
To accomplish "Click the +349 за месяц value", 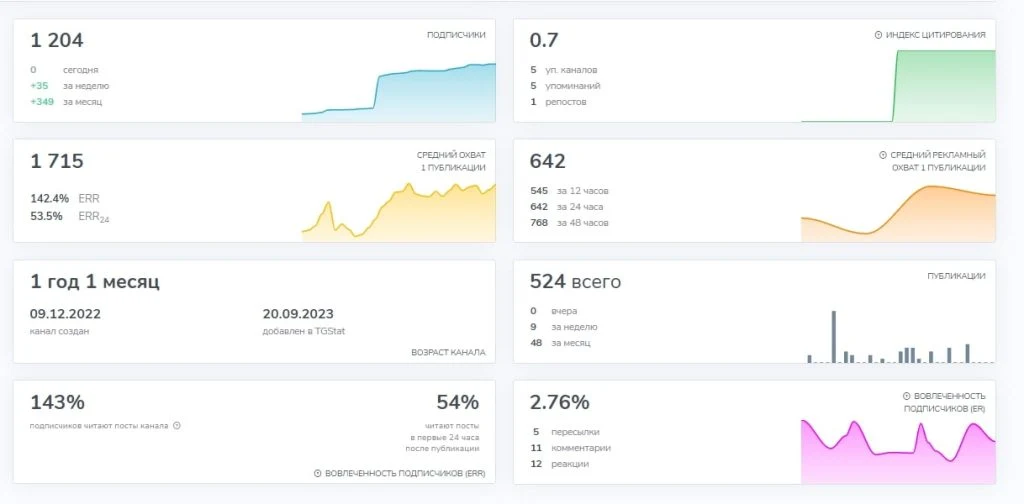I will (66, 102).
